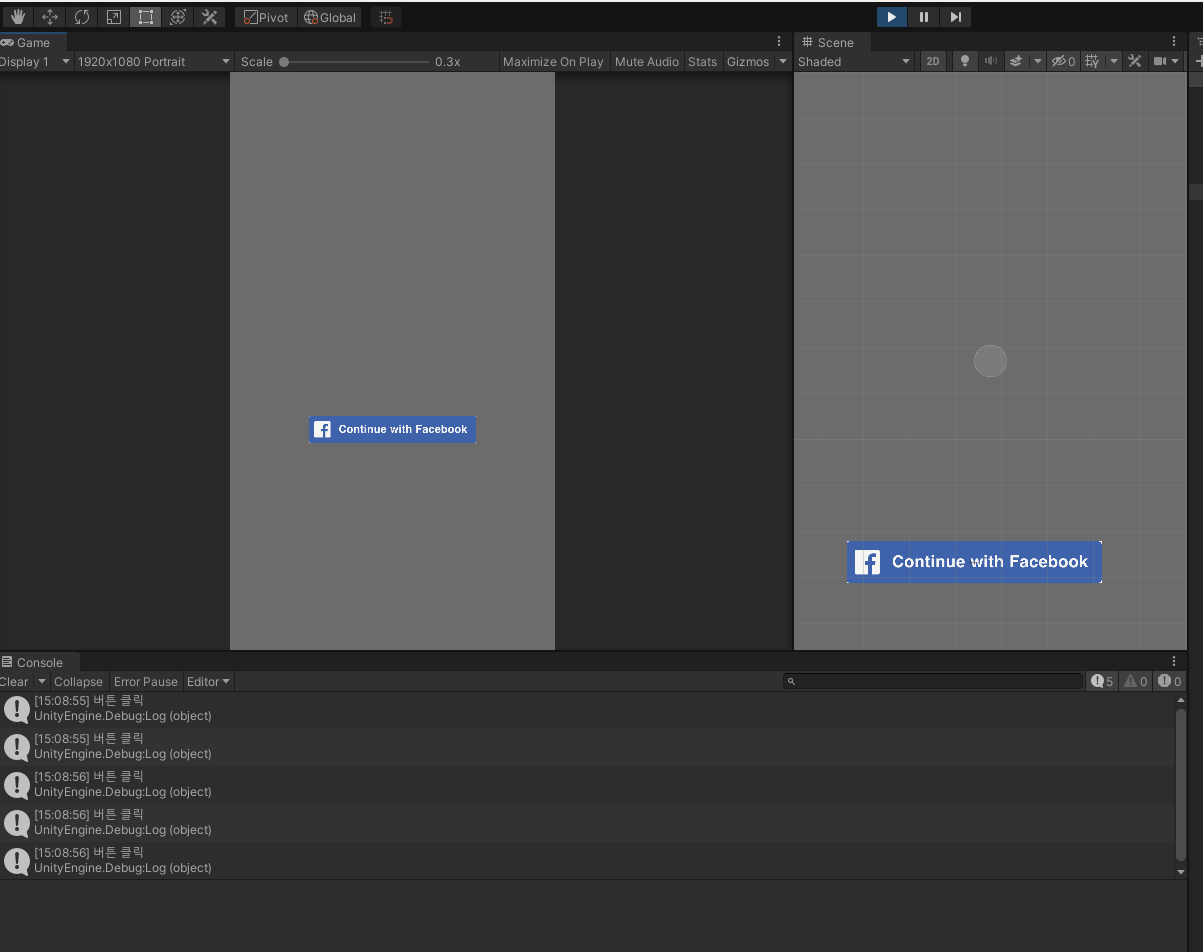Open custom editor tools in main toolbar

210,17
